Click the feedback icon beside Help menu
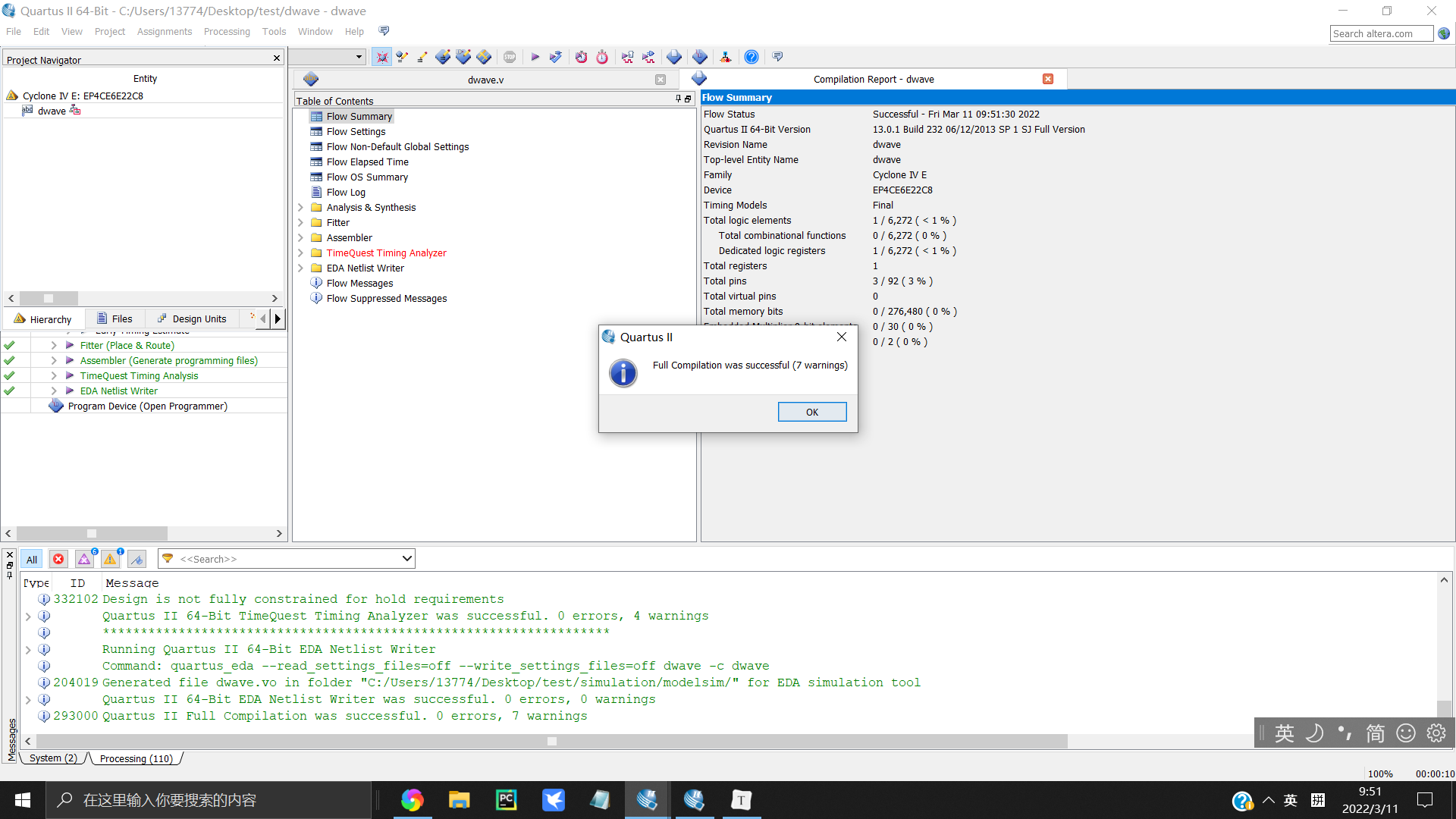This screenshot has height=819, width=1456. (384, 31)
